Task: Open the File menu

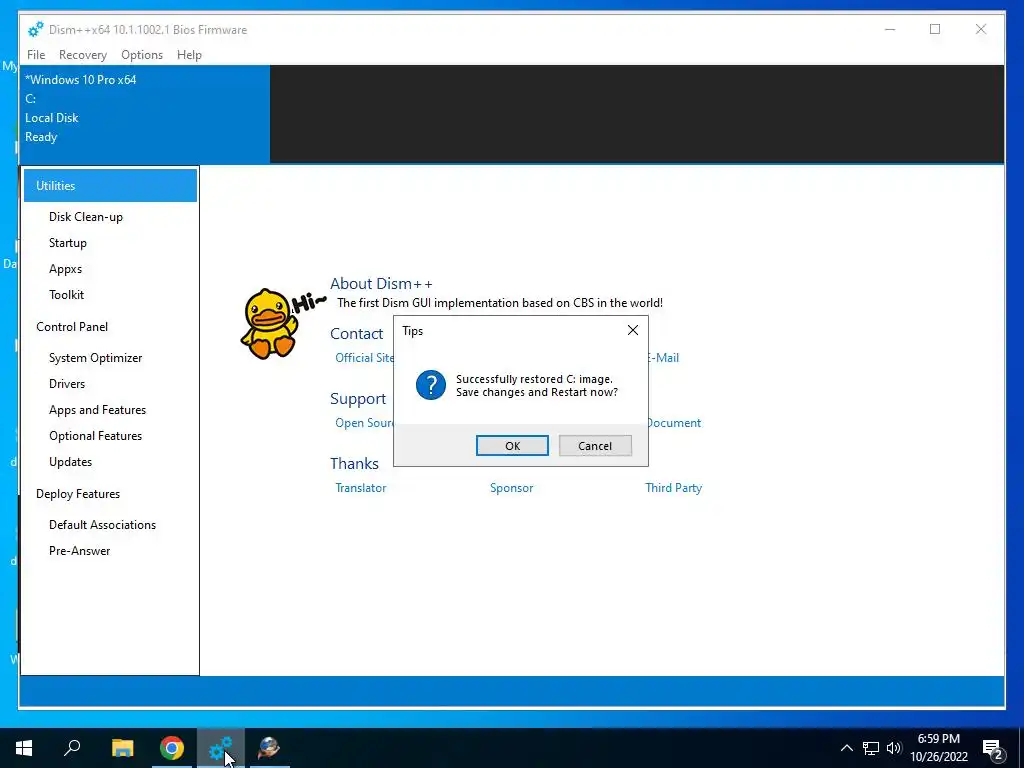Action: click(x=36, y=55)
